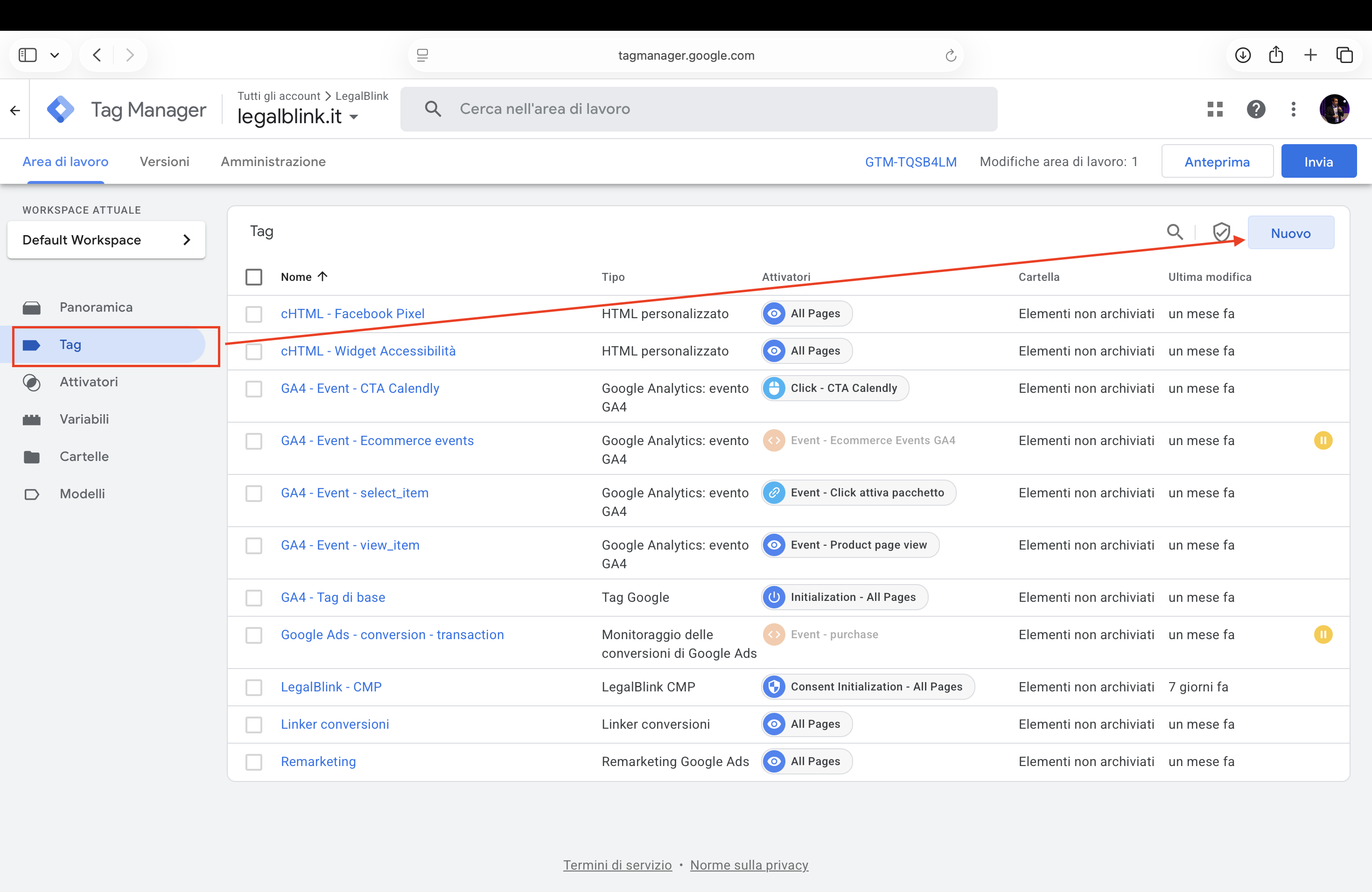The image size is (1372, 892).
Task: Reload page with browser refresh icon
Action: tap(951, 56)
